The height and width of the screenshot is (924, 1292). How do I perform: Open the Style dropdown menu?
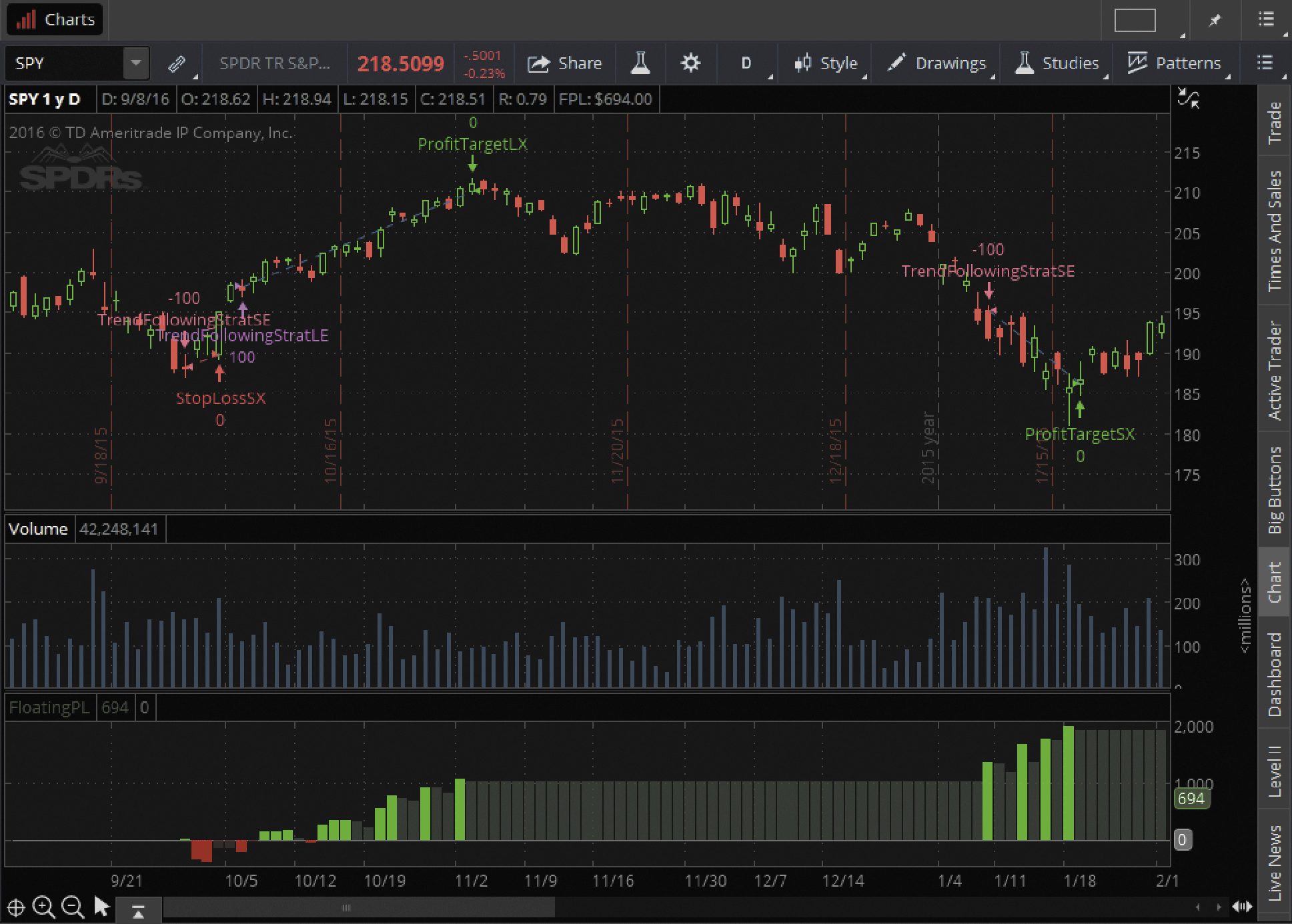click(828, 63)
